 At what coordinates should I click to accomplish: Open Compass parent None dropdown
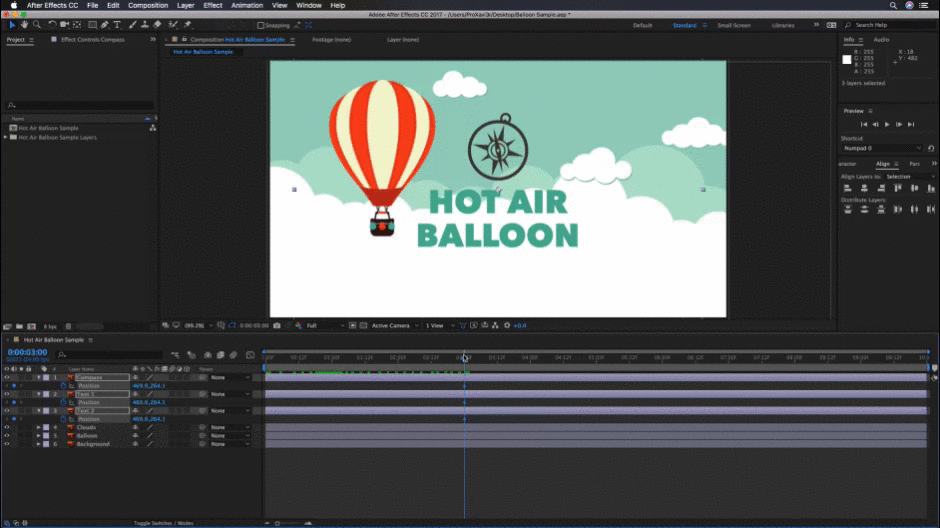[230, 378]
